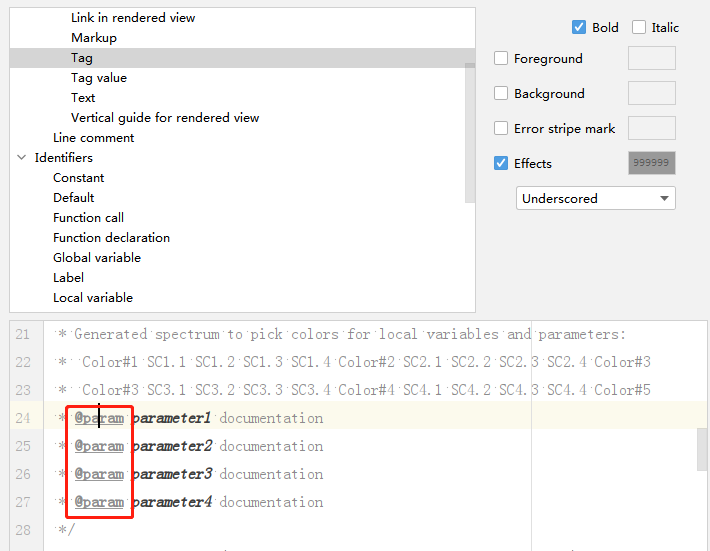Screen dimensions: 710x551
Task: Click the preview editor vertical scrollbar
Action: (x=702, y=450)
